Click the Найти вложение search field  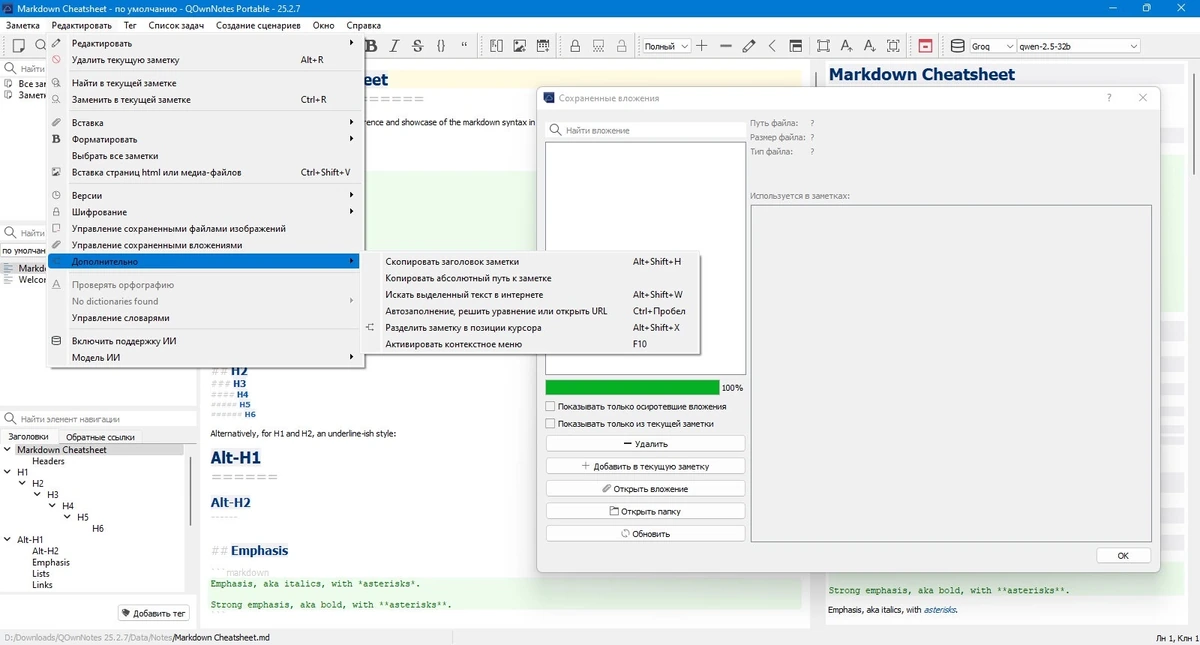(645, 130)
